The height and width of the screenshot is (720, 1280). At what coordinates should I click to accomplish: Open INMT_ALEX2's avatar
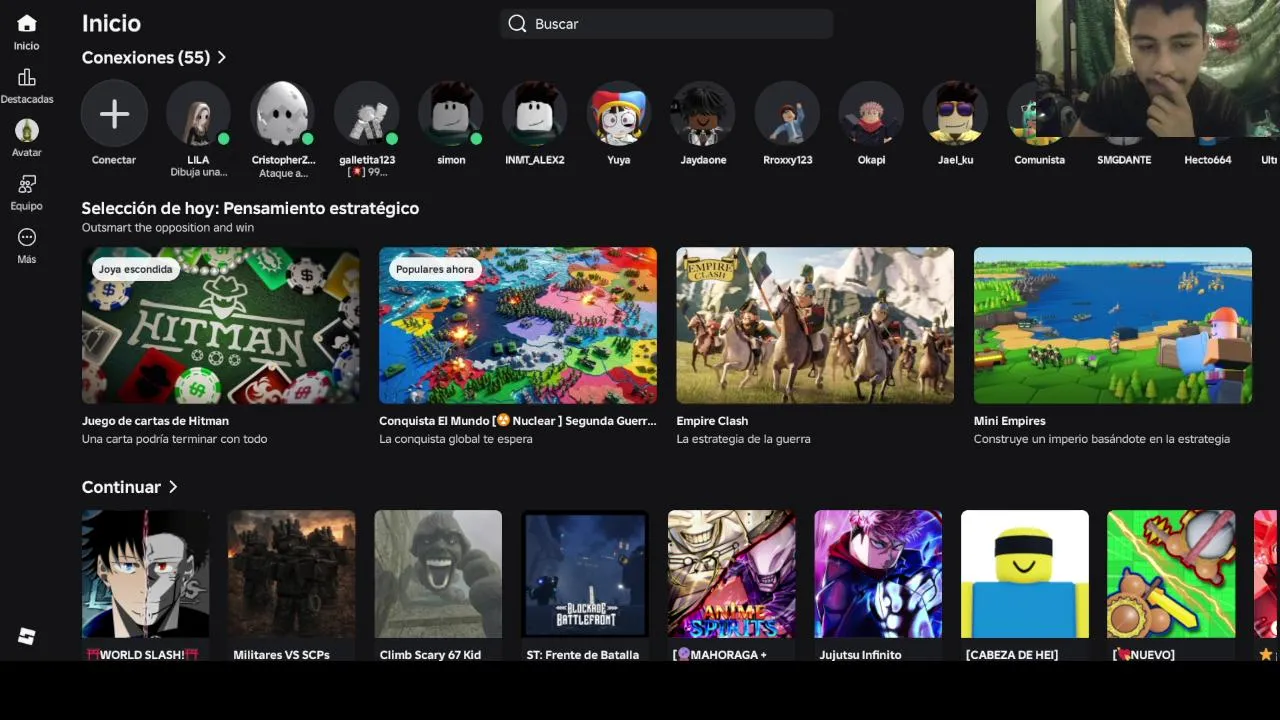click(x=535, y=114)
